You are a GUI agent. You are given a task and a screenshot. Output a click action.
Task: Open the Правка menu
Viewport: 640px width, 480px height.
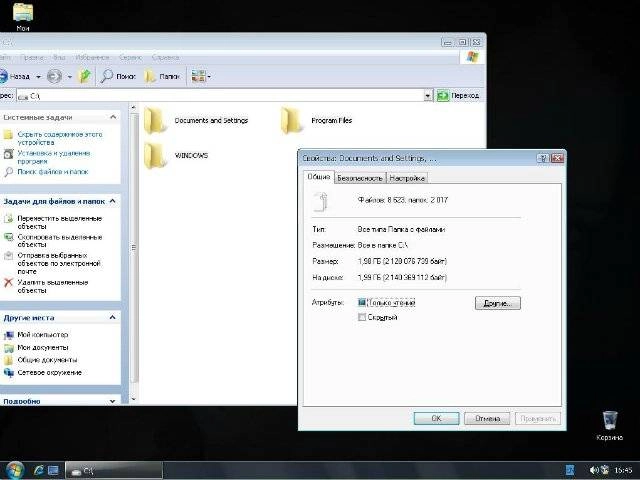click(32, 58)
